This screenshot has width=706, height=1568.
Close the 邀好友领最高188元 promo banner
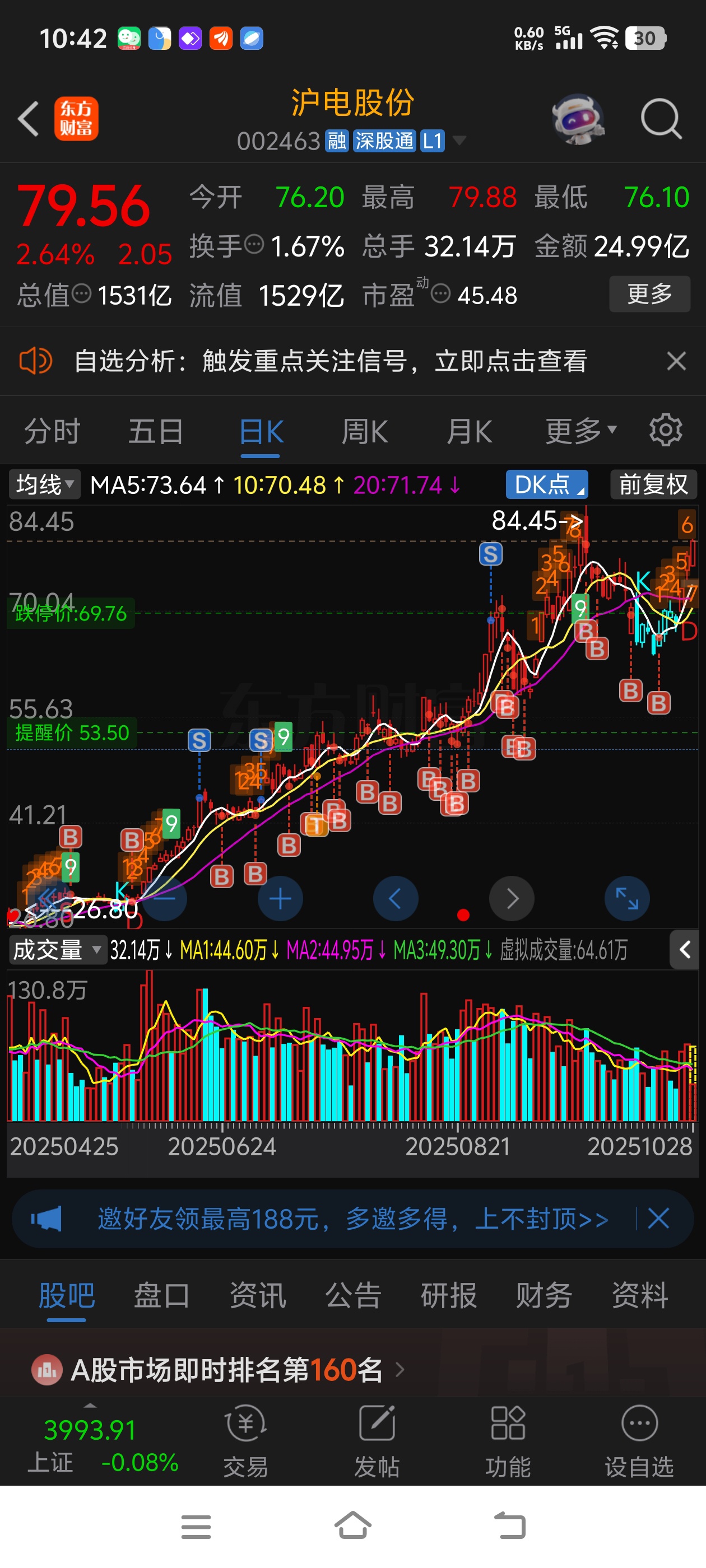click(658, 1219)
